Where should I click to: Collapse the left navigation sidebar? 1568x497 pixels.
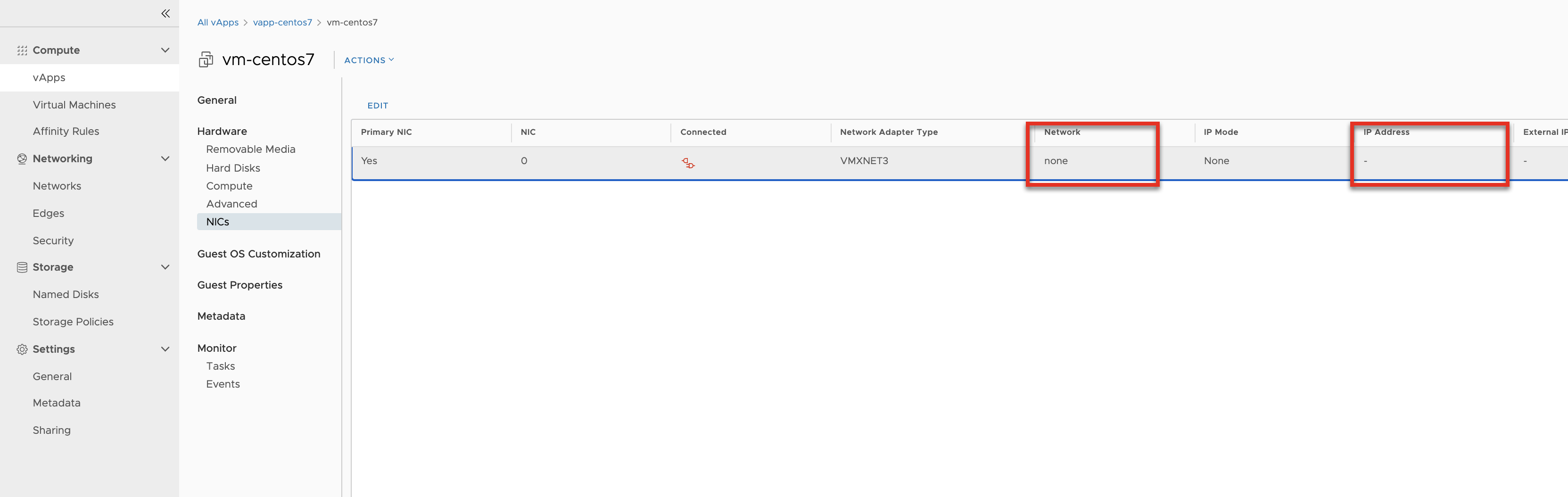165,13
